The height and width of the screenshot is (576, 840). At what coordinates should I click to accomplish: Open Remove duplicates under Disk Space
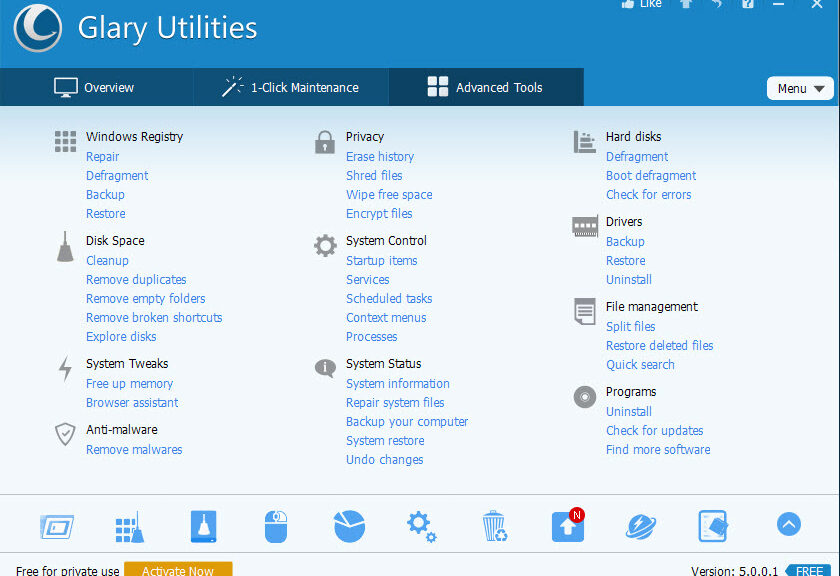[x=135, y=279]
